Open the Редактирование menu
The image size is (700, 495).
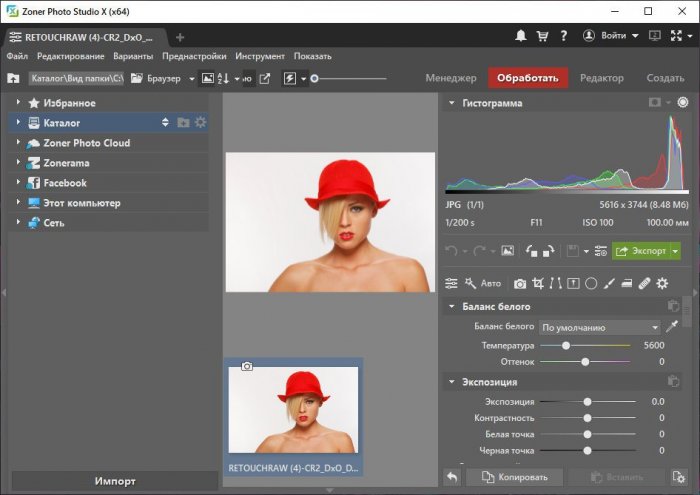[x=69, y=56]
